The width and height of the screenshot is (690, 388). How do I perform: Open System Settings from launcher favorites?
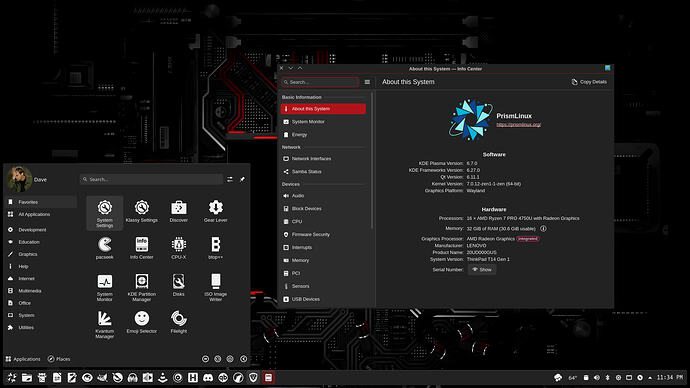point(105,213)
